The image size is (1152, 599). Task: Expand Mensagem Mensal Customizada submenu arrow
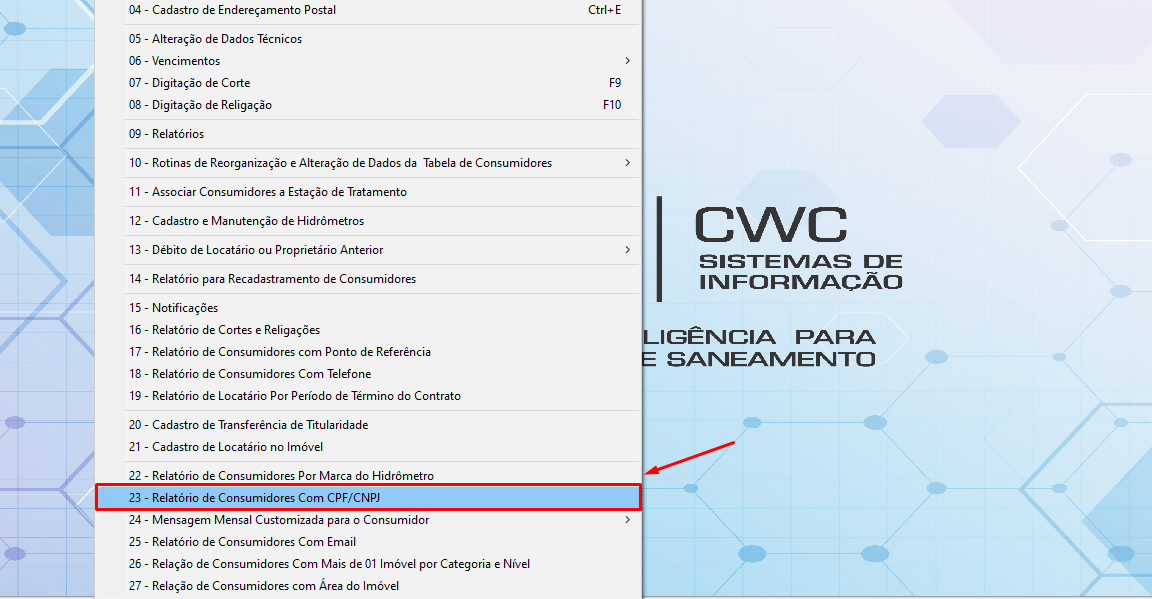[x=627, y=520]
